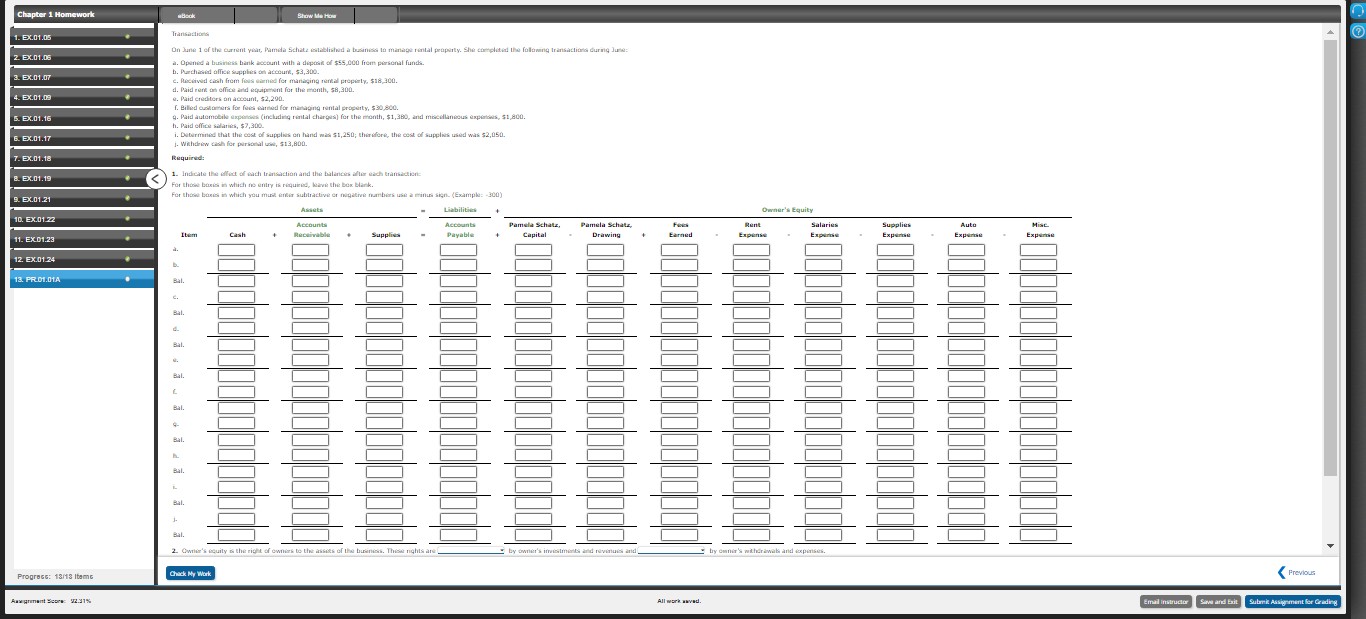Click status dot beside 12. EX.01.24
The width and height of the screenshot is (1366, 619).
126,260
